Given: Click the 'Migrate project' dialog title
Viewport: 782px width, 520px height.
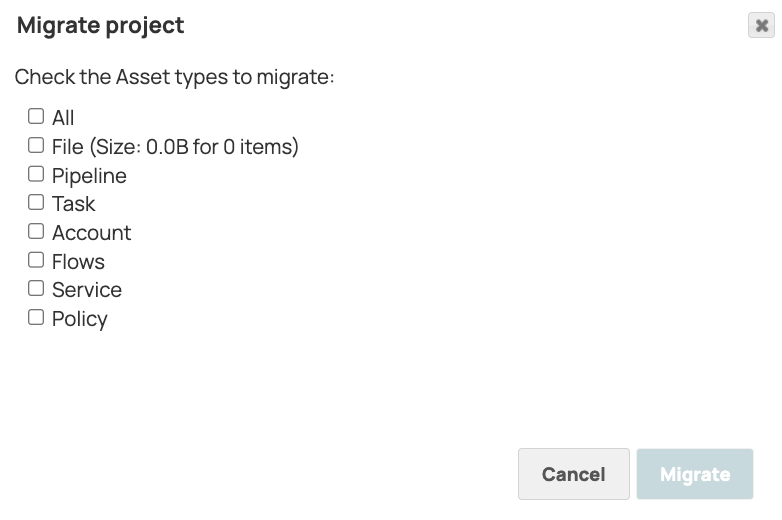Looking at the screenshot, I should 101,26.
